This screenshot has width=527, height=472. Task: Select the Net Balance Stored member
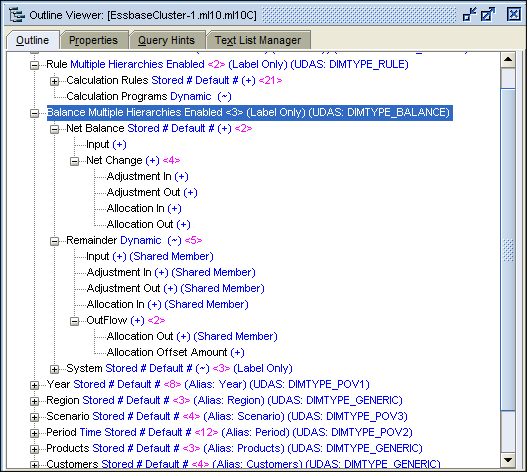point(159,128)
